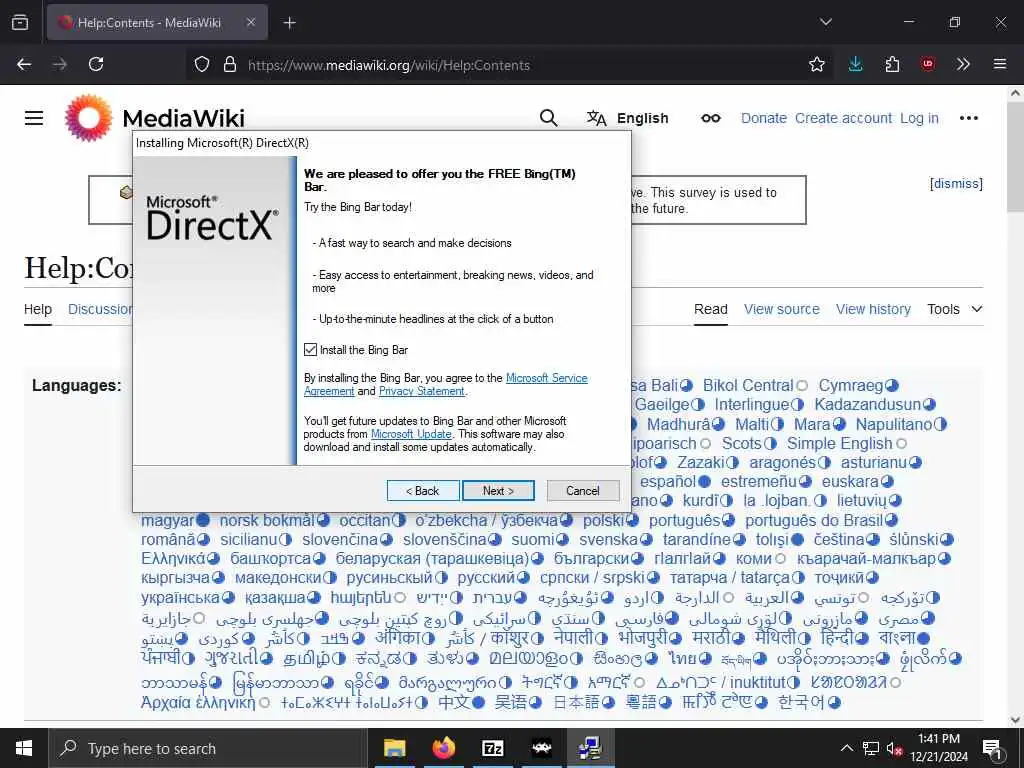Click the site padlock icon
Image resolution: width=1024 pixels, height=768 pixels.
click(x=229, y=64)
